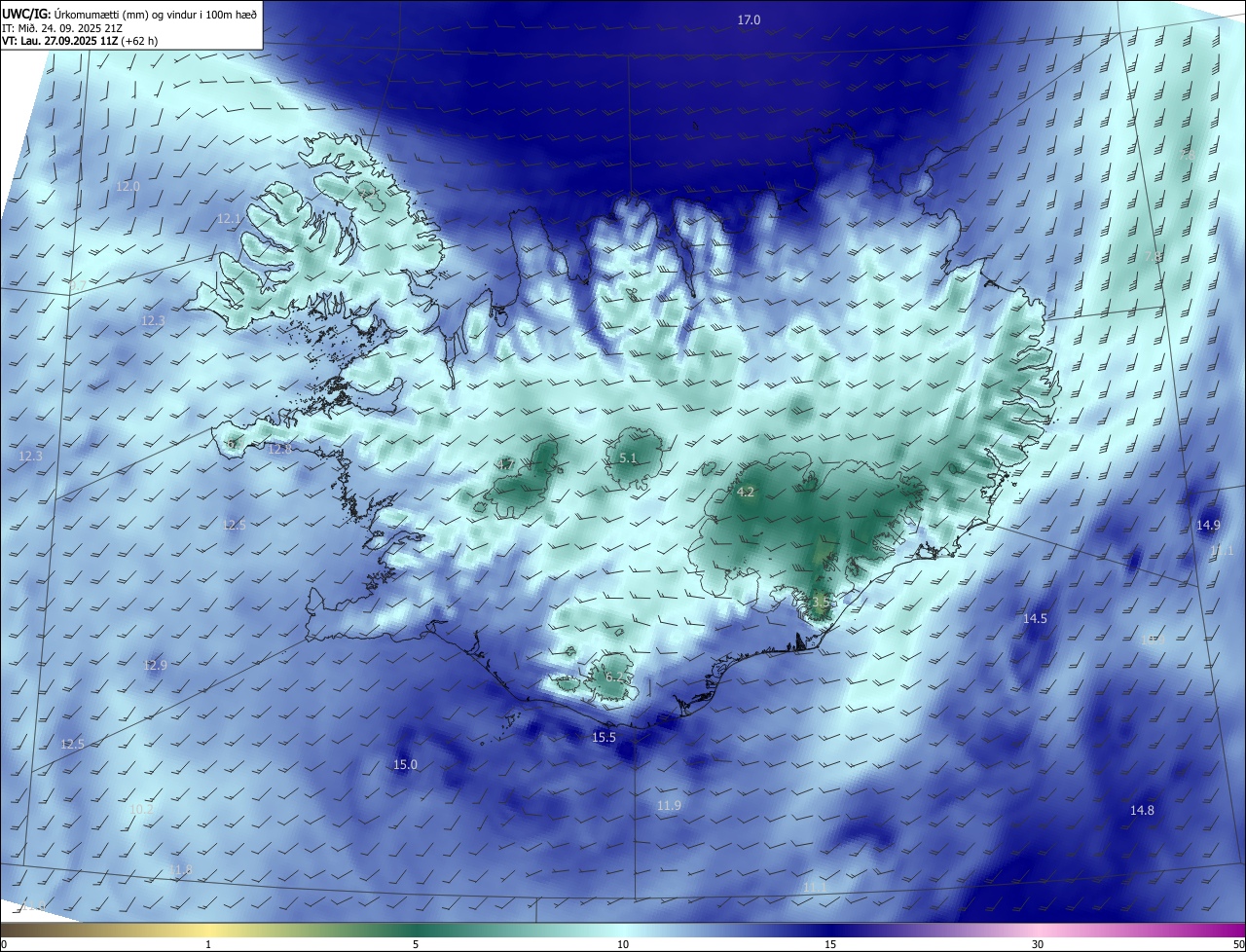Click the 50 tick on the color scale
1246x952 pixels.
click(1238, 944)
